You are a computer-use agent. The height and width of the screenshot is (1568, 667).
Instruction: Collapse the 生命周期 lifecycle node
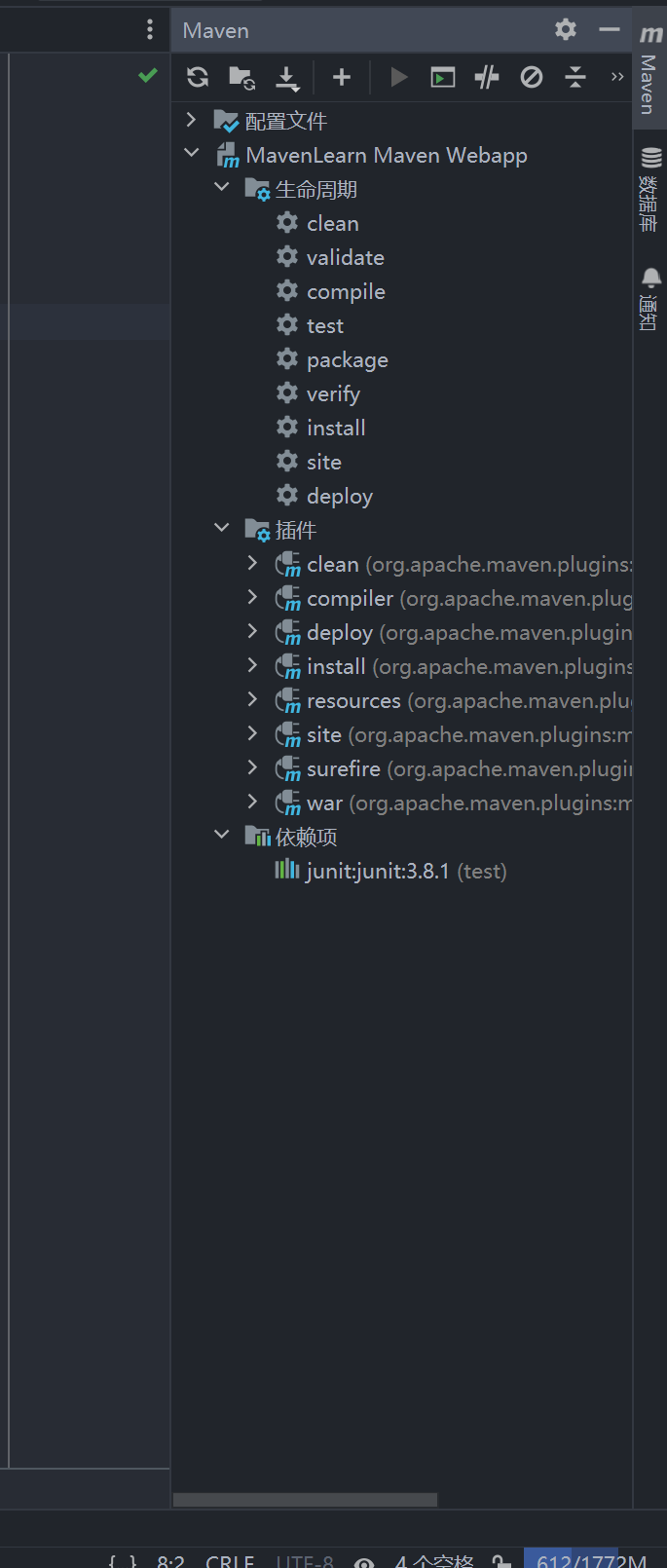pyautogui.click(x=222, y=187)
